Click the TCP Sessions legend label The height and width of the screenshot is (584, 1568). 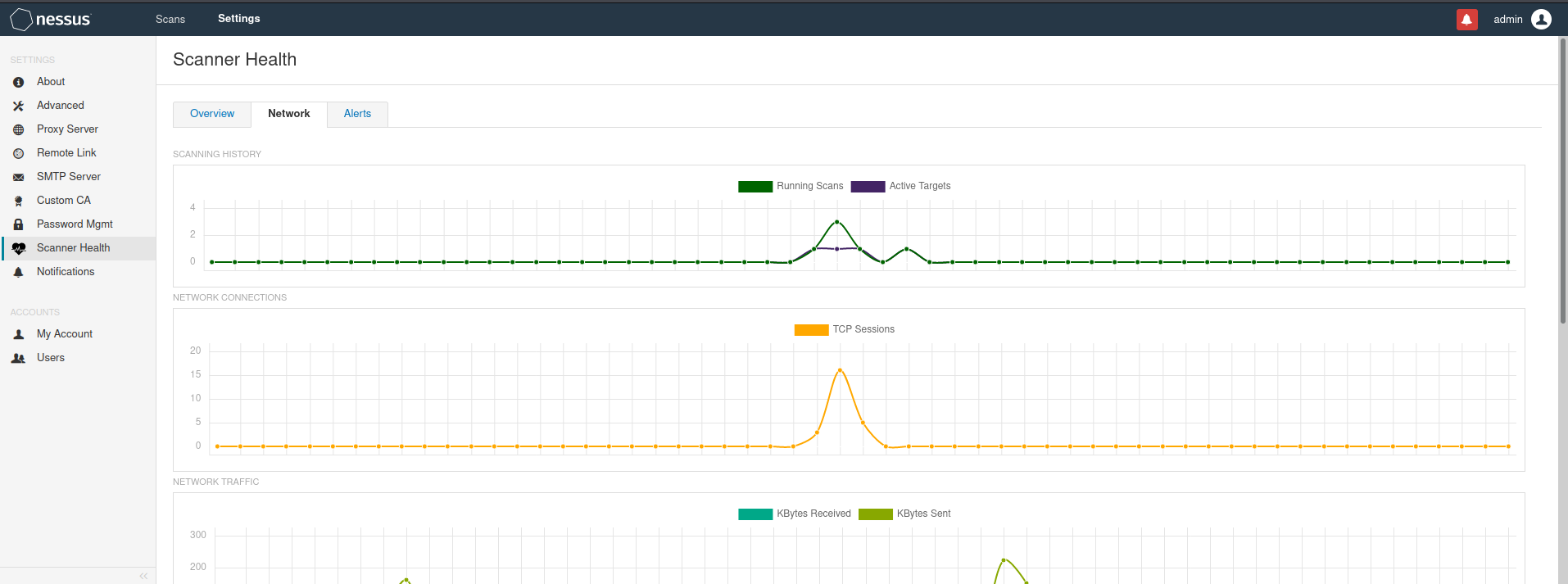pos(863,329)
